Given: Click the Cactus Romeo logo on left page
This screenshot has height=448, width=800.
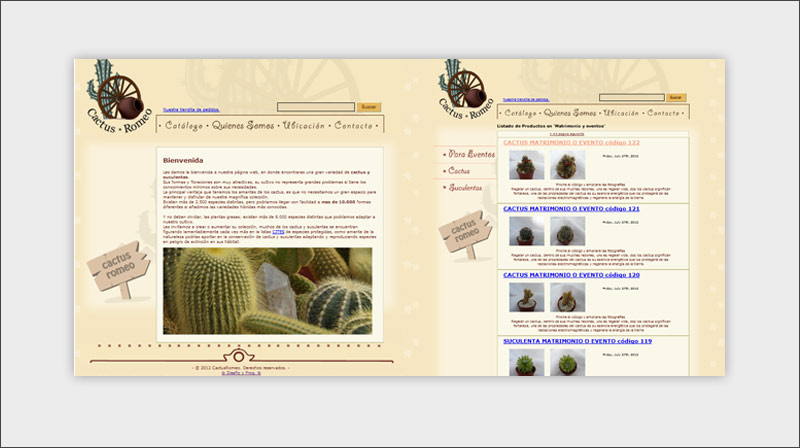Looking at the screenshot, I should 119,96.
